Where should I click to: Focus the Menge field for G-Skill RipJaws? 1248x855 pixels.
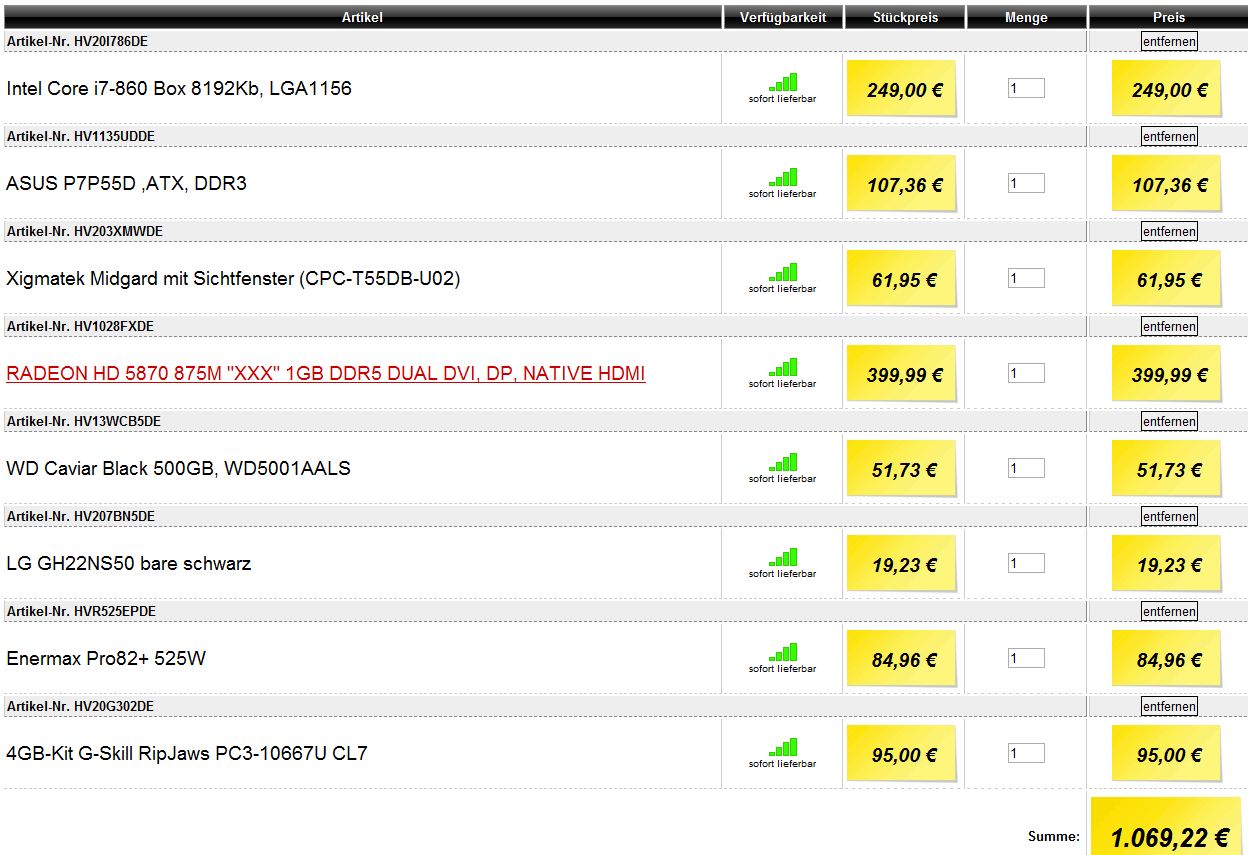point(1026,753)
